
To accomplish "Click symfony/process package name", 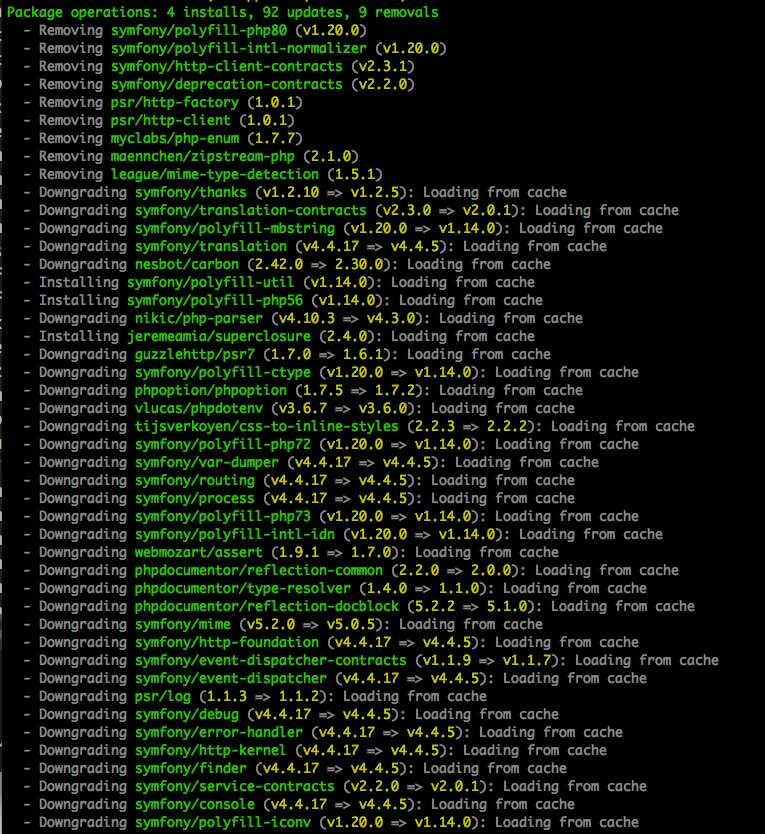I will 195,498.
